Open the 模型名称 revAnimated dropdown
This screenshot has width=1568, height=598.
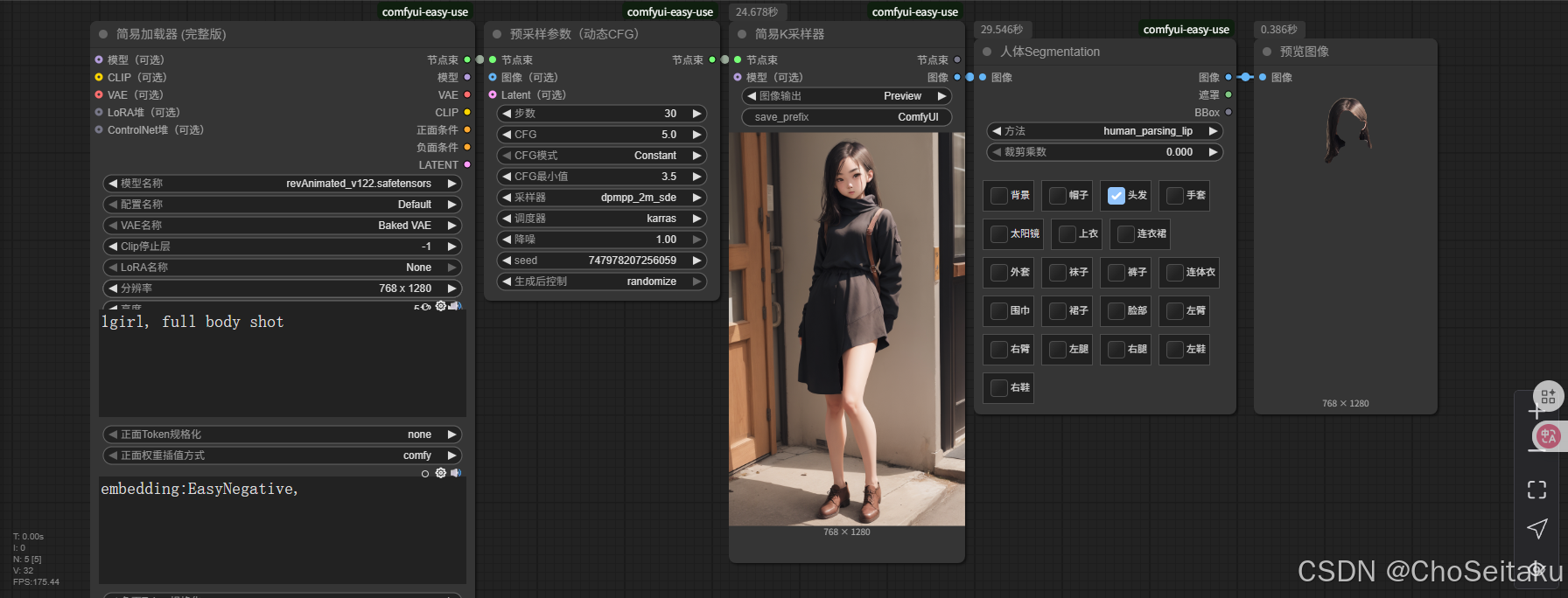pos(283,184)
